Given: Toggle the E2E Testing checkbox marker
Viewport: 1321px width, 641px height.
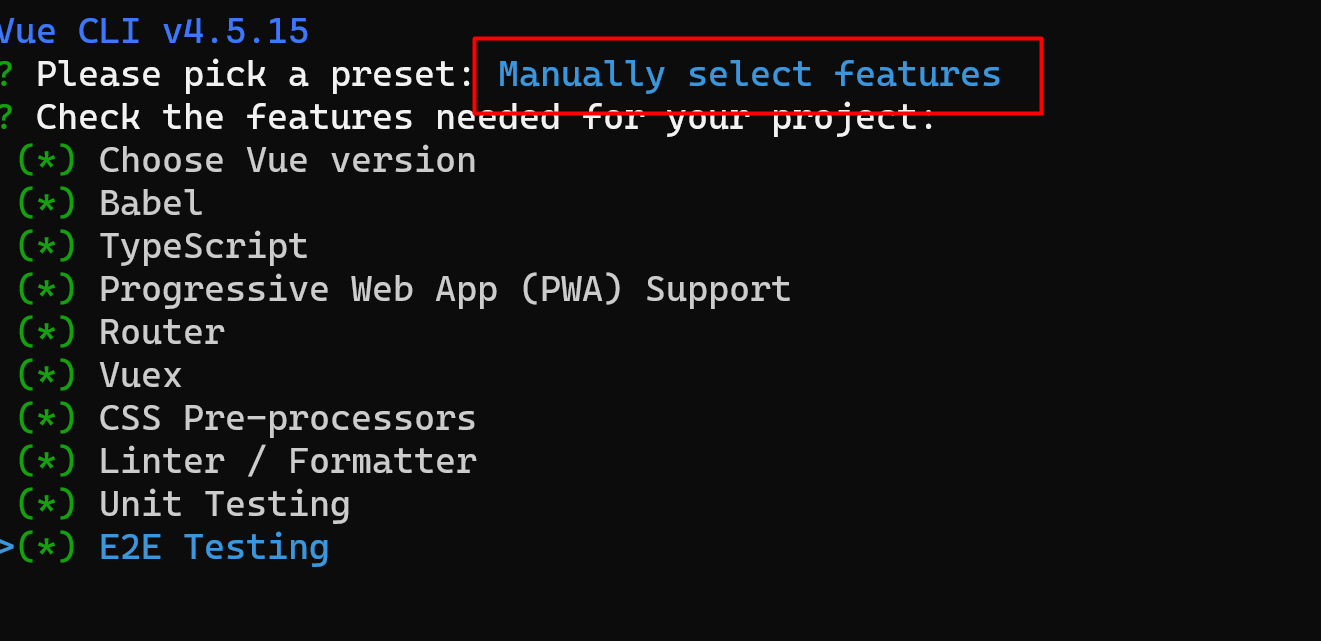Looking at the screenshot, I should 47,548.
